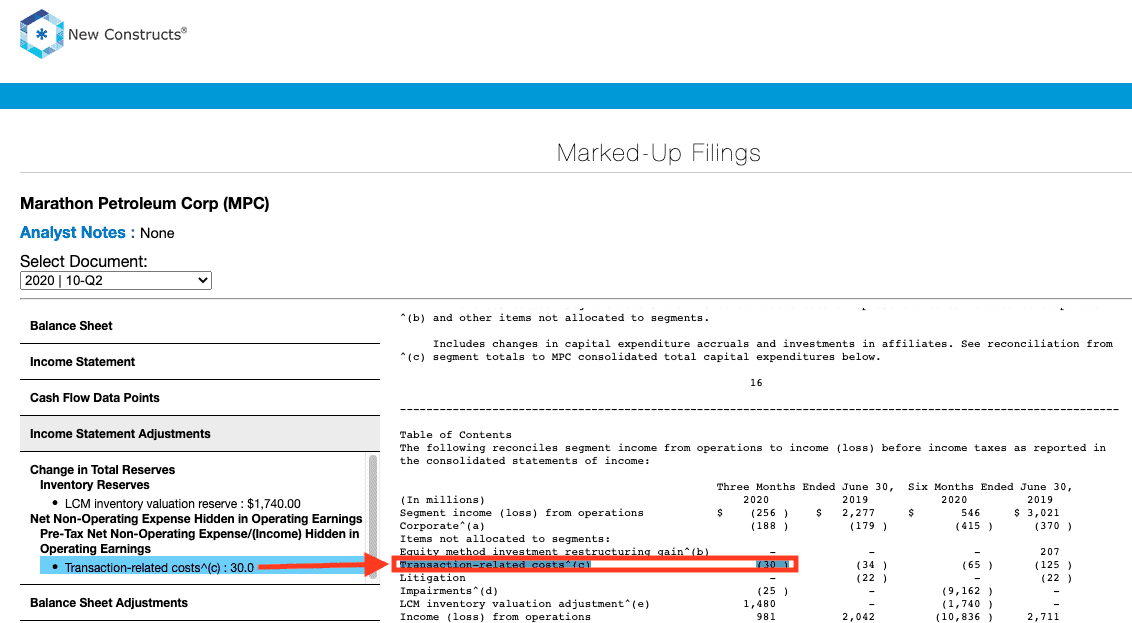Screen dimensions: 1132x623
Task: Click the Three Months Ended June 30 header
Action: pyautogui.click(x=805, y=487)
